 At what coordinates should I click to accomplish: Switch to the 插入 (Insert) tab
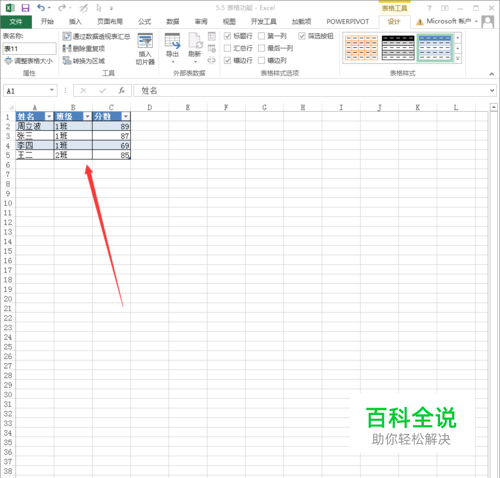click(x=75, y=22)
